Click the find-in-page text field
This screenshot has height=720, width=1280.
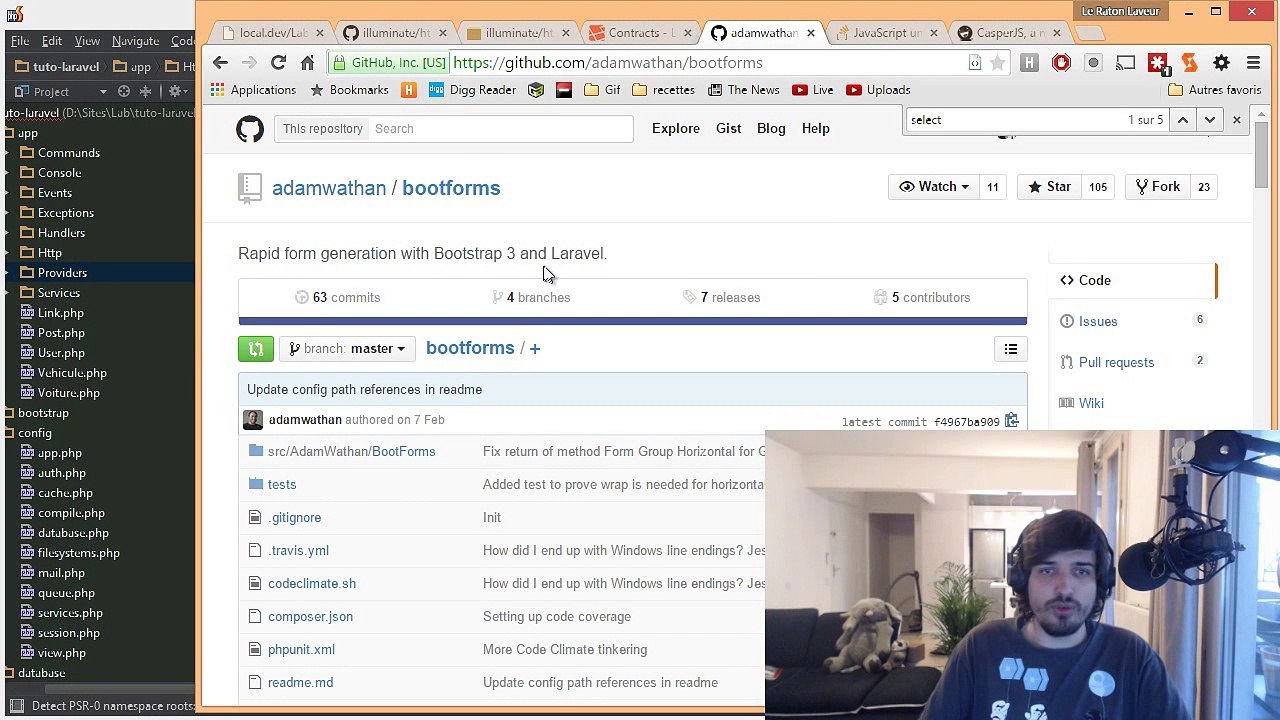(x=1015, y=120)
